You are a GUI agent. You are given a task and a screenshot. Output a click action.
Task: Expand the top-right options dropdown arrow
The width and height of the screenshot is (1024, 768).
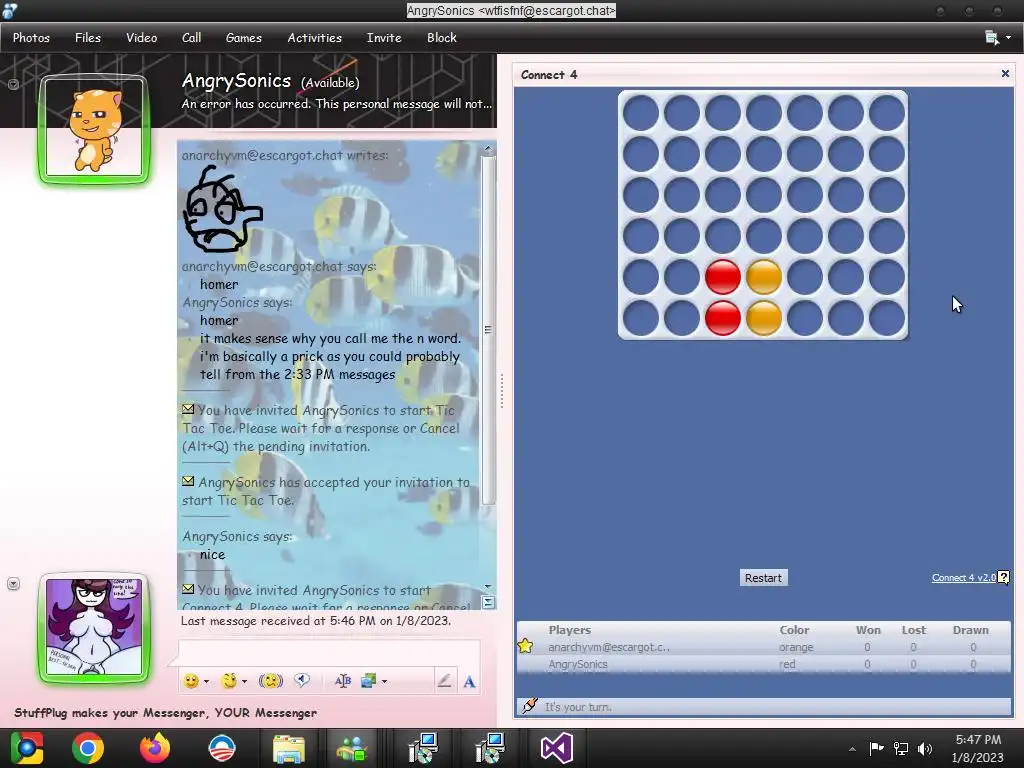click(1008, 38)
